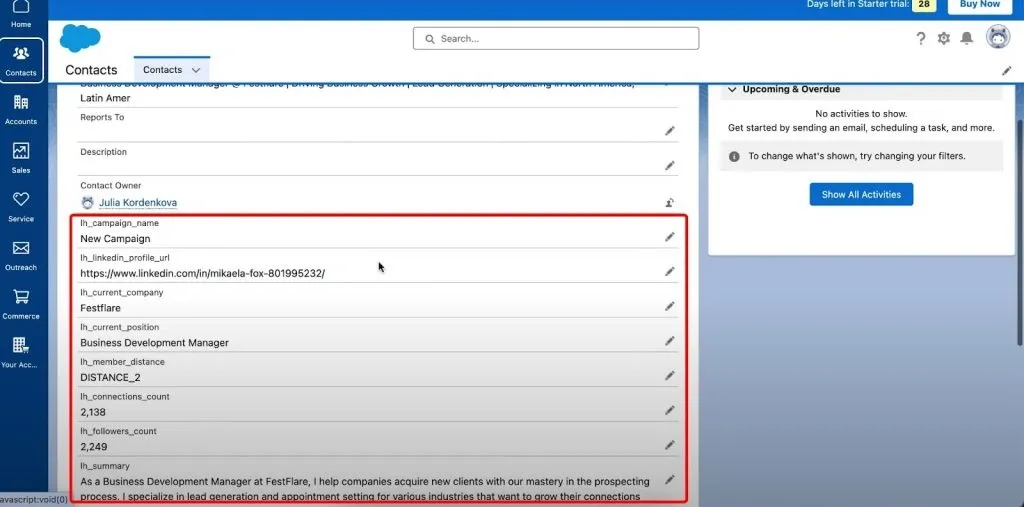This screenshot has height=507, width=1024.
Task: Edit lh_linkedin_profile_url field pencil
Action: click(x=669, y=271)
